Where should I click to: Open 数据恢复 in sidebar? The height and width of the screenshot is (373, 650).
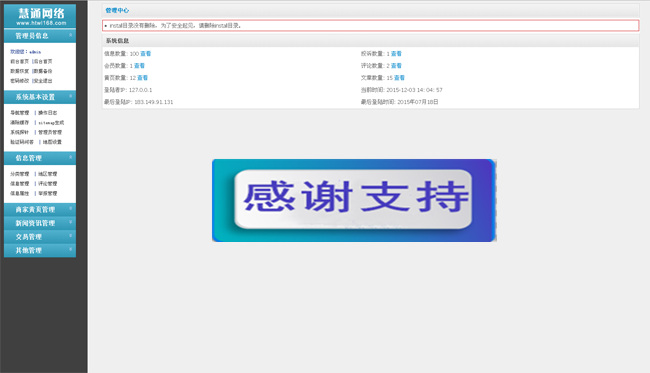coord(19,71)
